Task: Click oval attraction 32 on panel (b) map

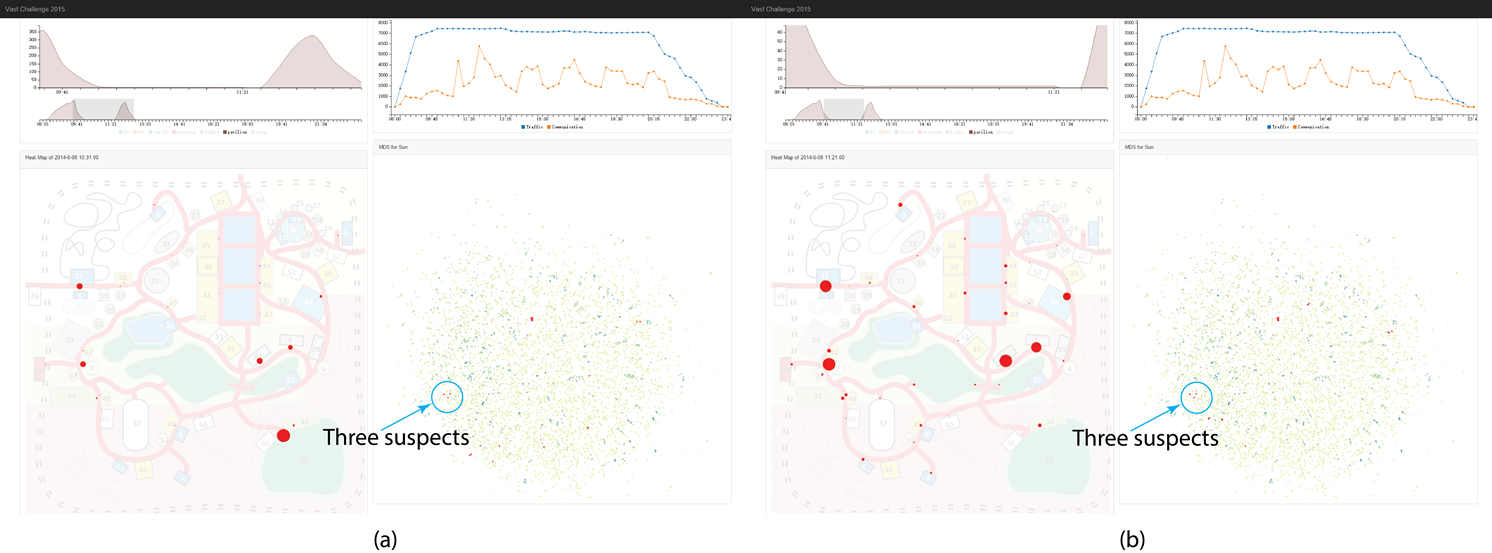Action: coord(882,423)
